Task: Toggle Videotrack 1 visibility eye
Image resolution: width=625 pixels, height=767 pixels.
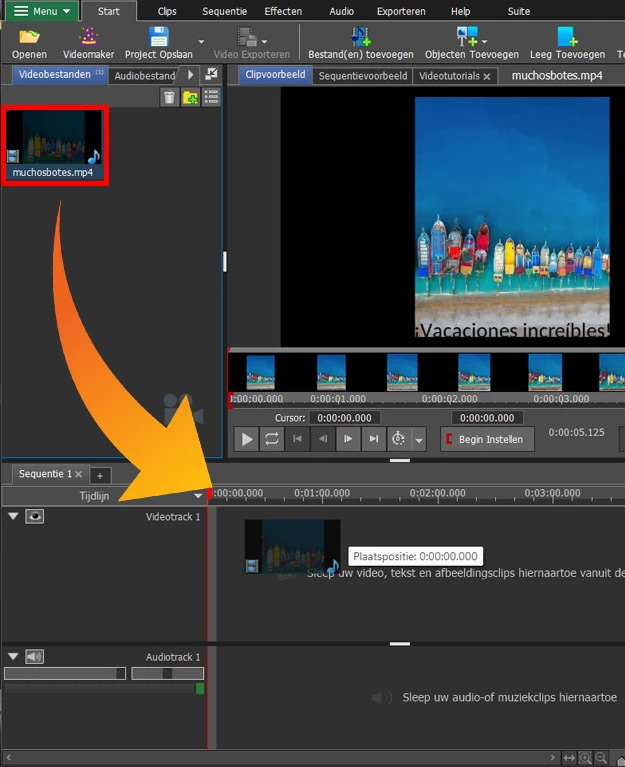Action: click(x=34, y=516)
